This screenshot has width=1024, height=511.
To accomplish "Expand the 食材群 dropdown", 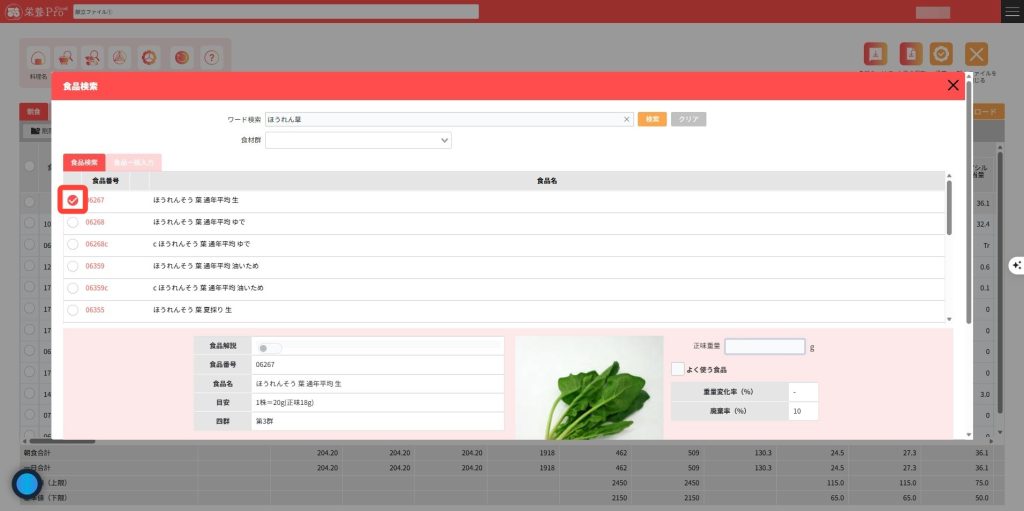I will pos(358,141).
